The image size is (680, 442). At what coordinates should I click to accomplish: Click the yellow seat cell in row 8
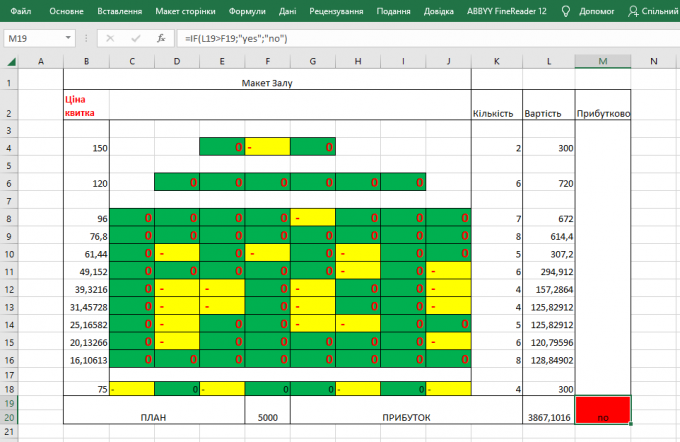tap(313, 217)
